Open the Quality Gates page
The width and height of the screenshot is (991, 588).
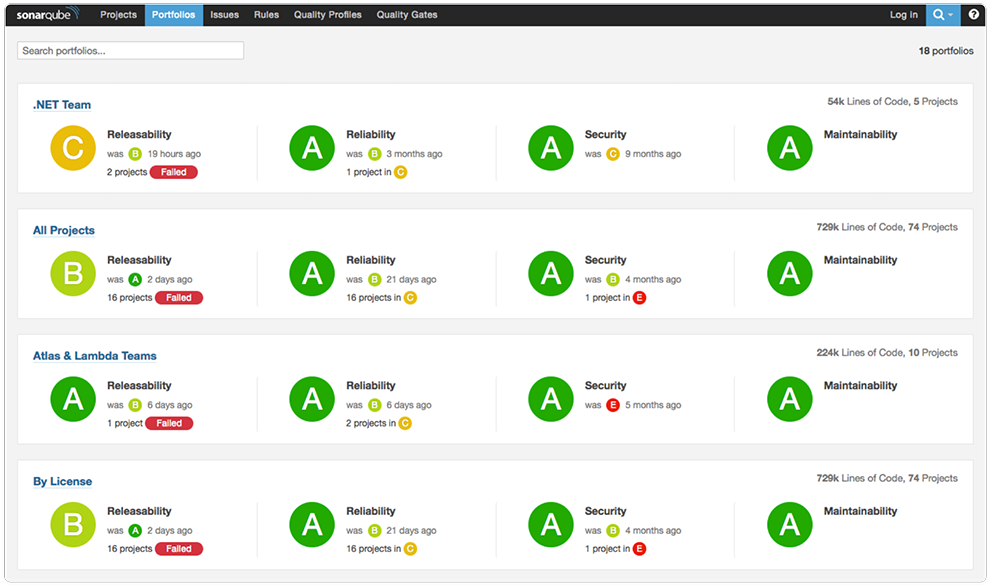click(x=407, y=14)
